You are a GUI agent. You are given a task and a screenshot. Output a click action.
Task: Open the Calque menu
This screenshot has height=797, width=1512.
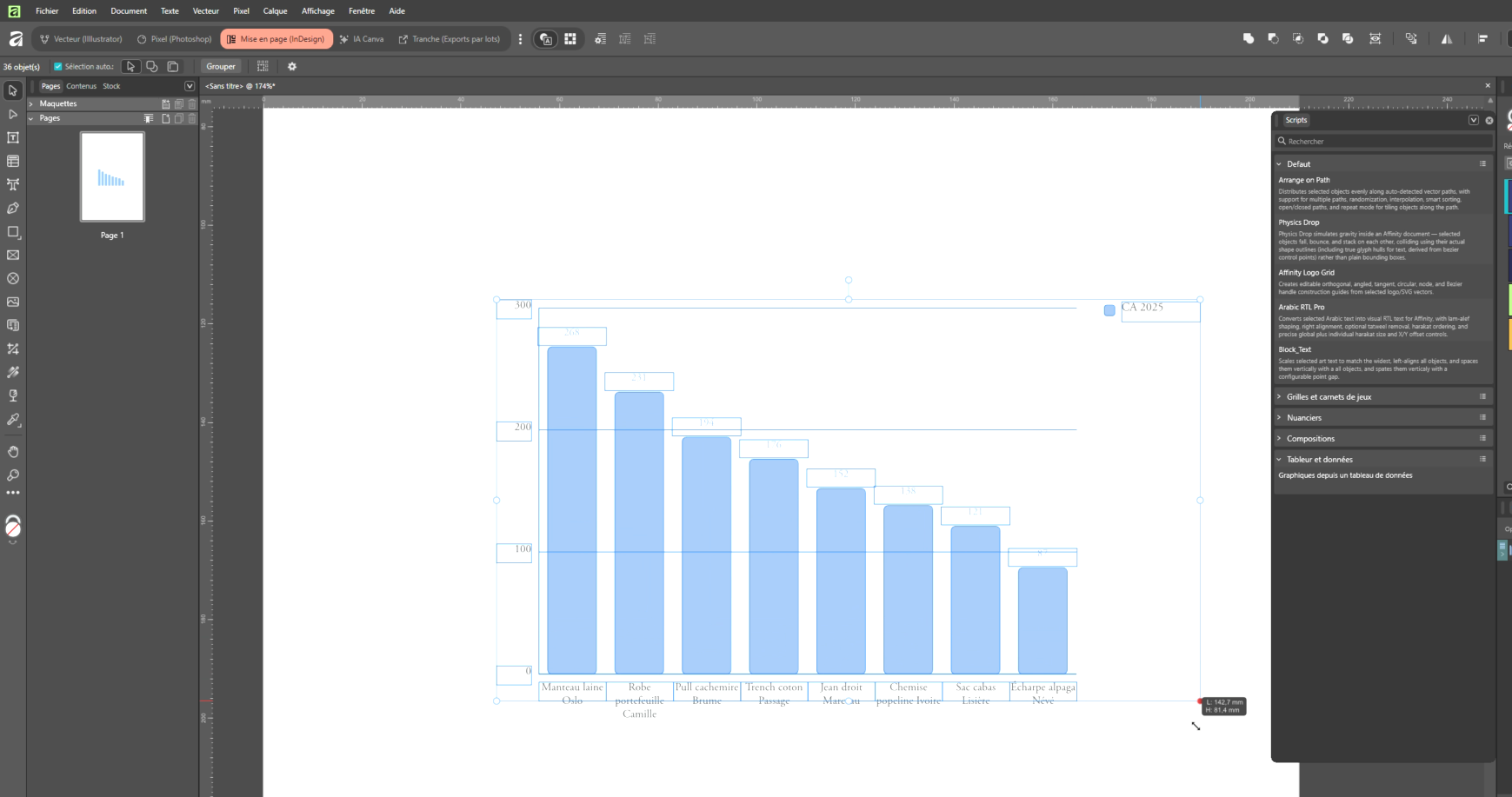pos(275,10)
